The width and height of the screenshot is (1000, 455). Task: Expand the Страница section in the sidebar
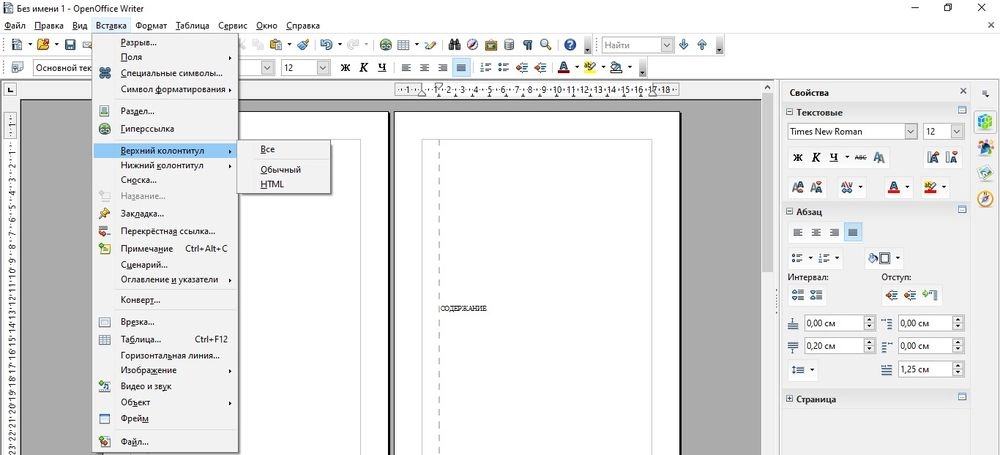790,399
